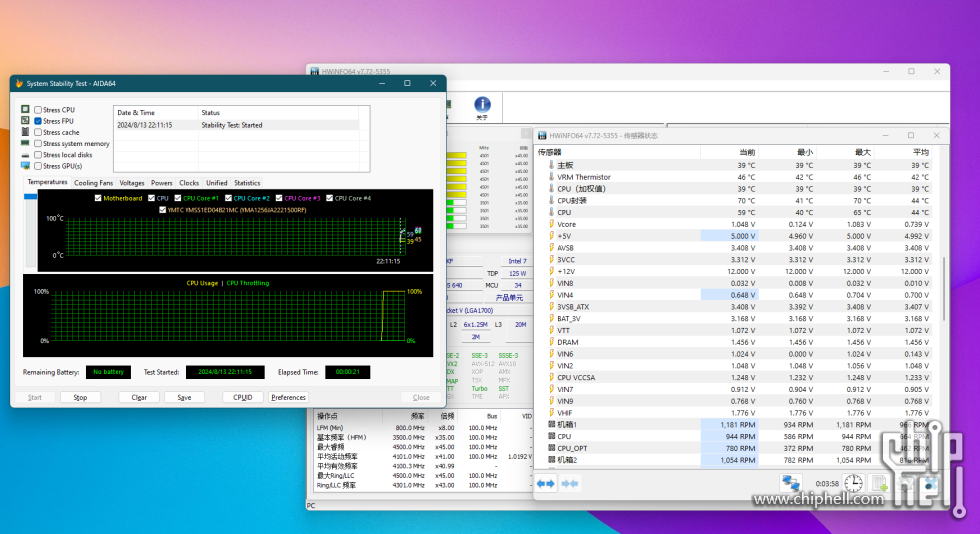Click the AIDA64 flame icon in title bar
This screenshot has width=980, height=534.
19,83
